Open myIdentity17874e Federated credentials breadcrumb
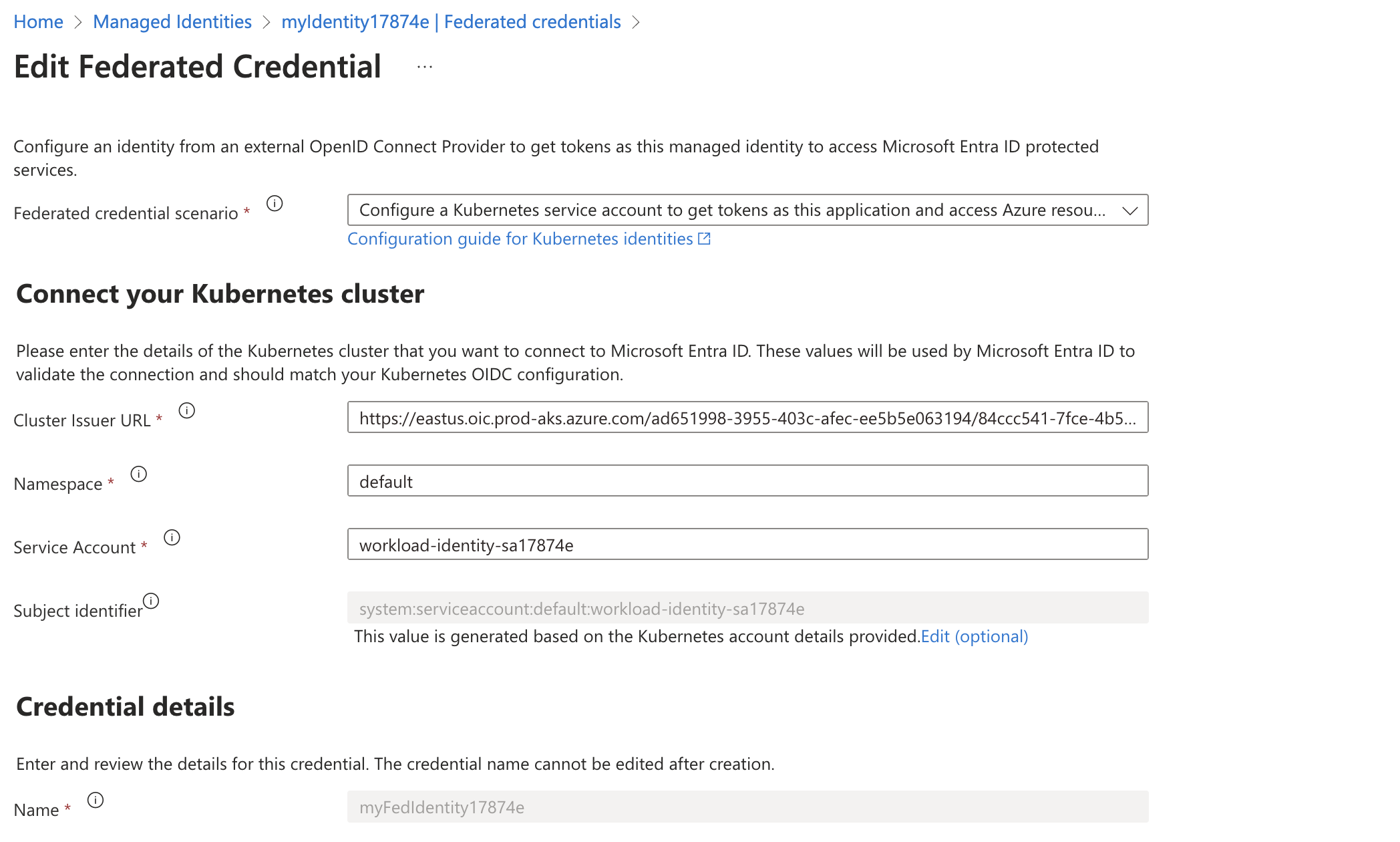Viewport: 1400px width, 842px height. [x=451, y=22]
